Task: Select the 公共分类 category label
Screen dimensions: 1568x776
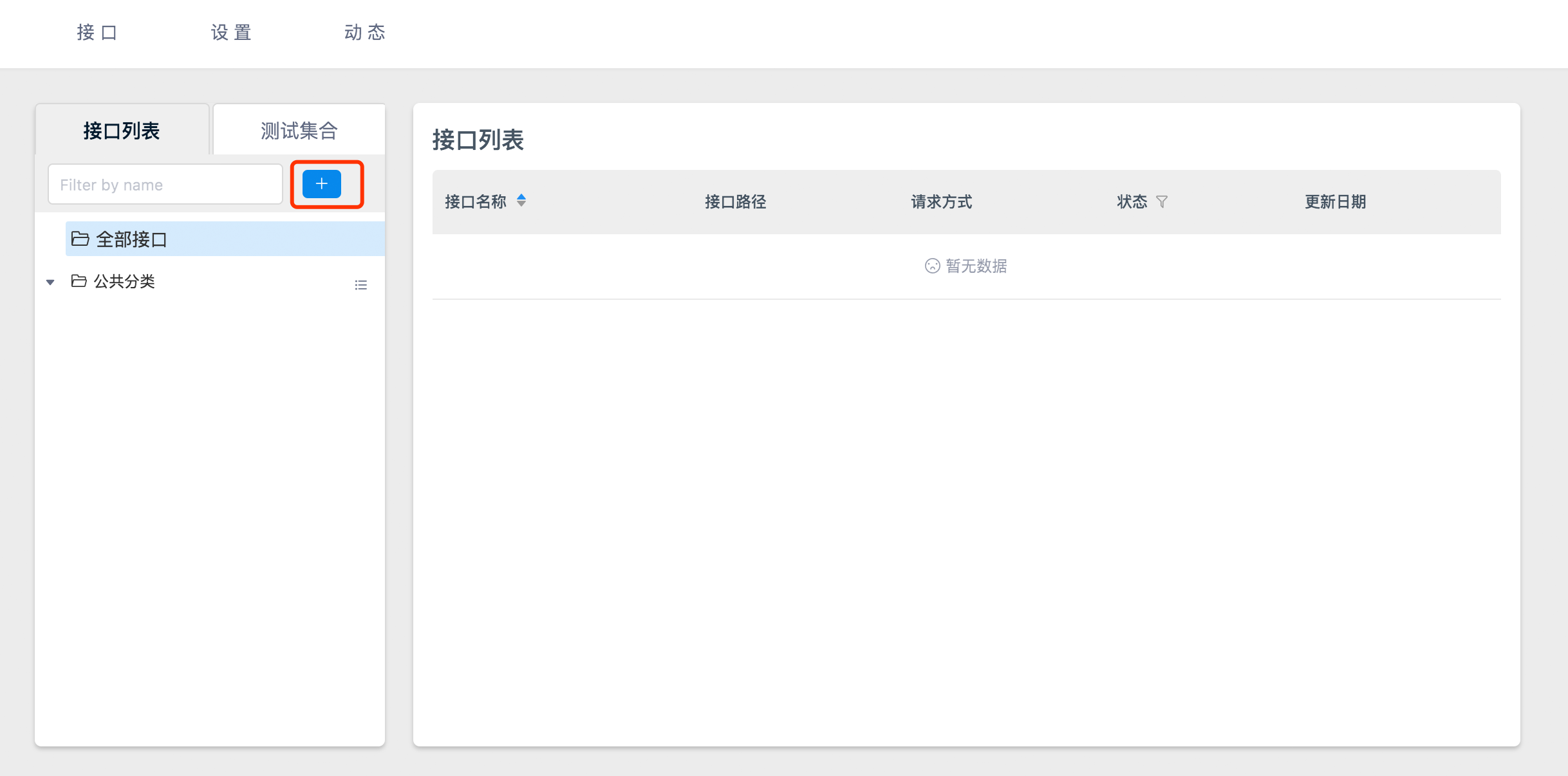Action: click(124, 281)
